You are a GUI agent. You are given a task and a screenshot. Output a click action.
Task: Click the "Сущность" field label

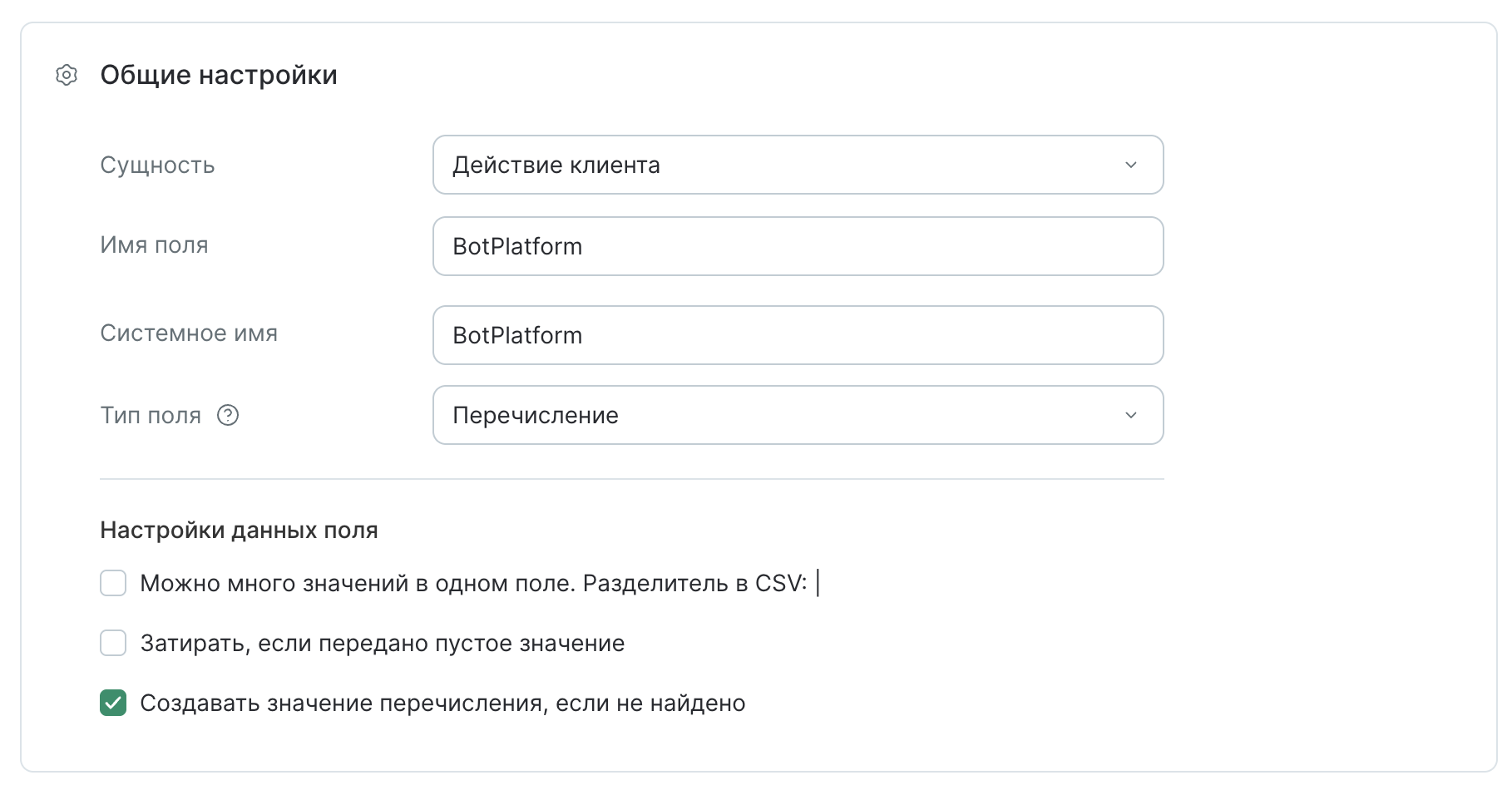[x=157, y=165]
